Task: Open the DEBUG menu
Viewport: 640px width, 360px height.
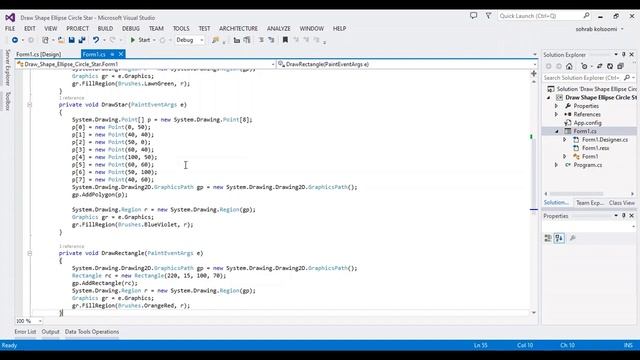Action: (131, 29)
